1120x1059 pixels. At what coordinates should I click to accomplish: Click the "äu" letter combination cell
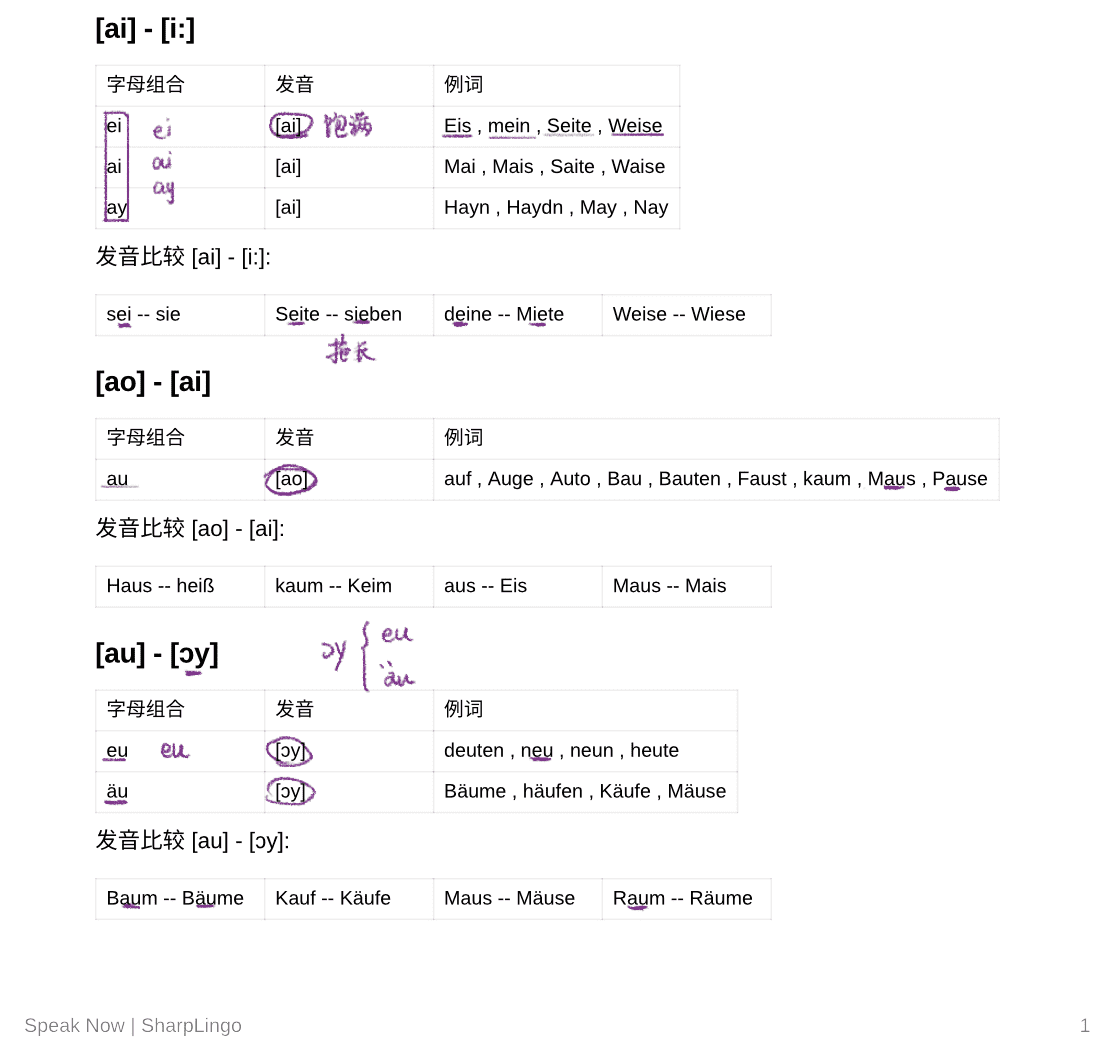117,792
